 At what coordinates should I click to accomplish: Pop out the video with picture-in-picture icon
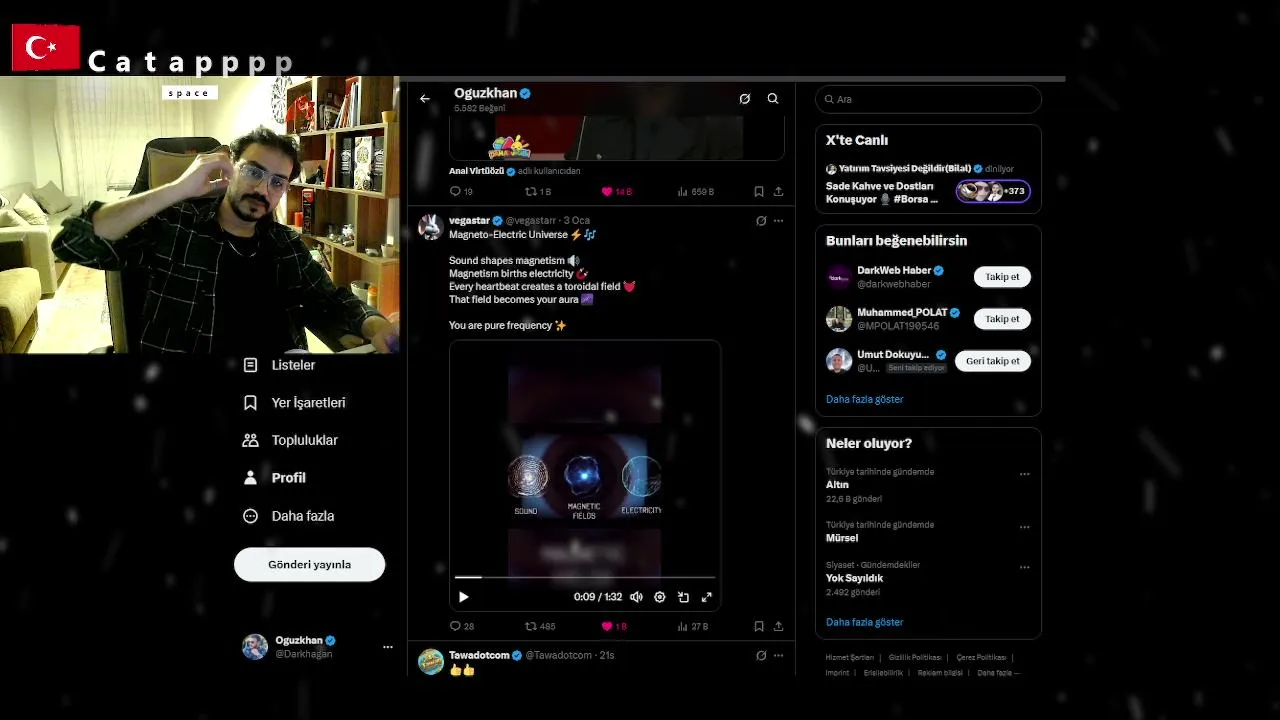(683, 597)
